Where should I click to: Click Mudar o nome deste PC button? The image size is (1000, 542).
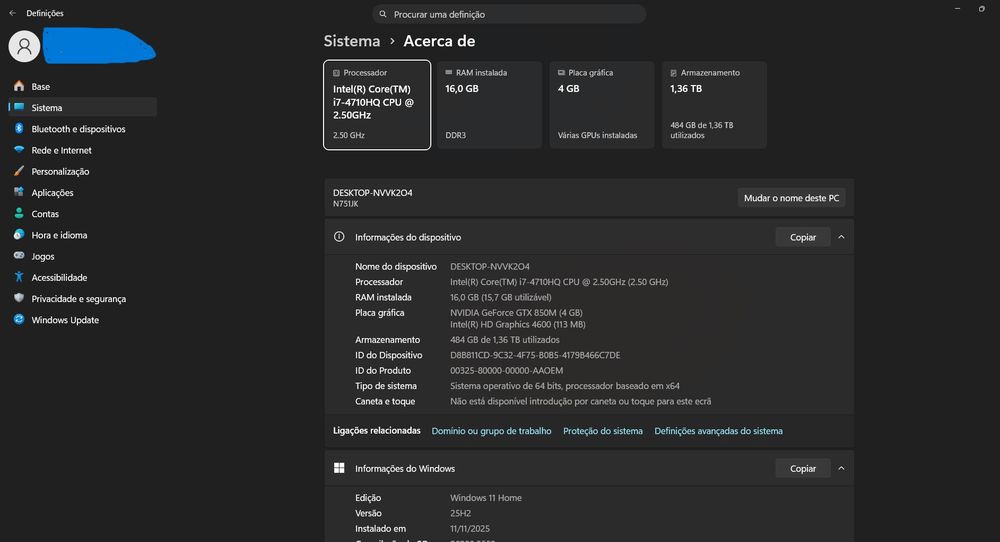pyautogui.click(x=791, y=198)
